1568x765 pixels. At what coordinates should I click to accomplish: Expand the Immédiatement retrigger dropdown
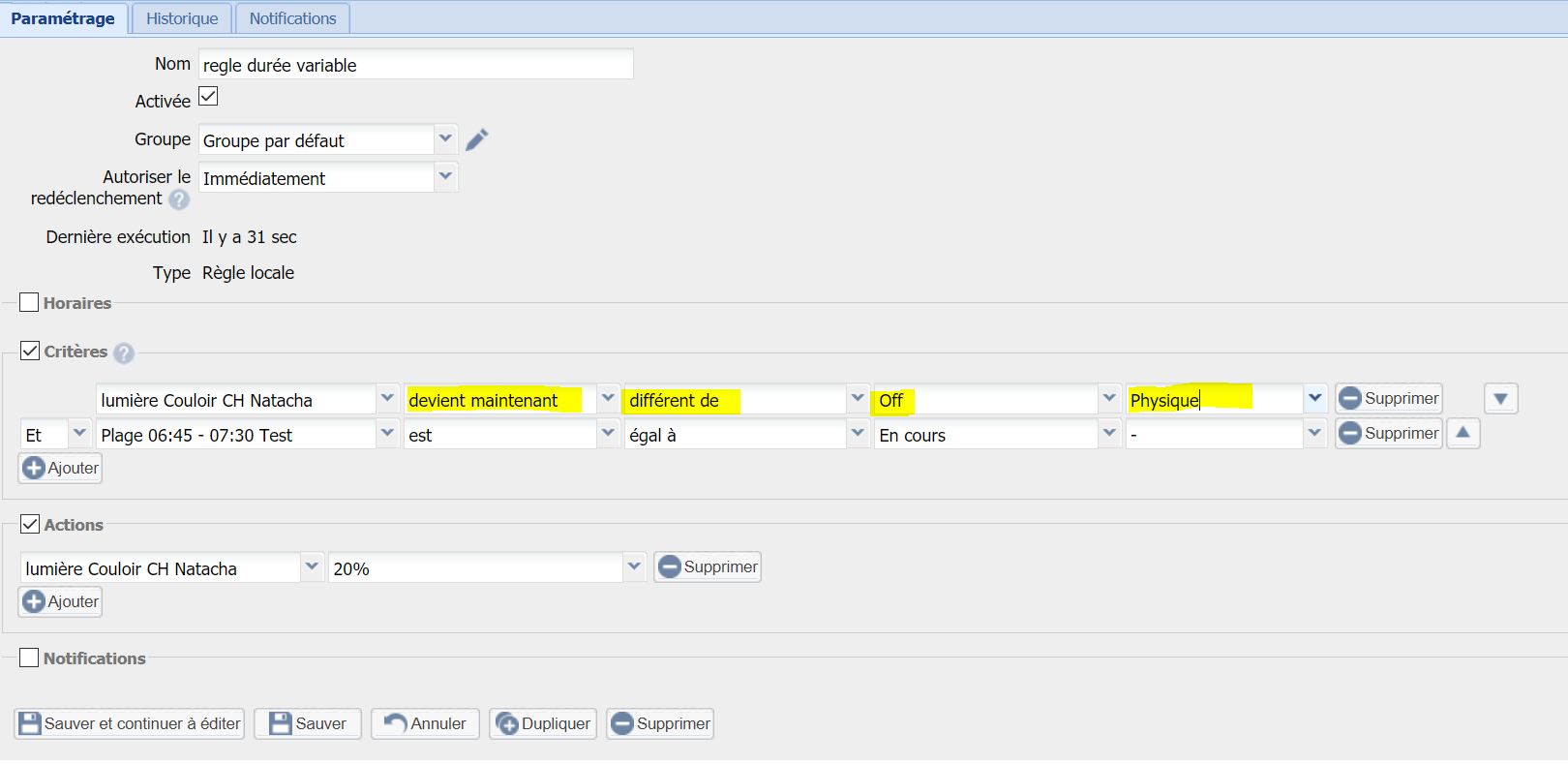tap(445, 177)
